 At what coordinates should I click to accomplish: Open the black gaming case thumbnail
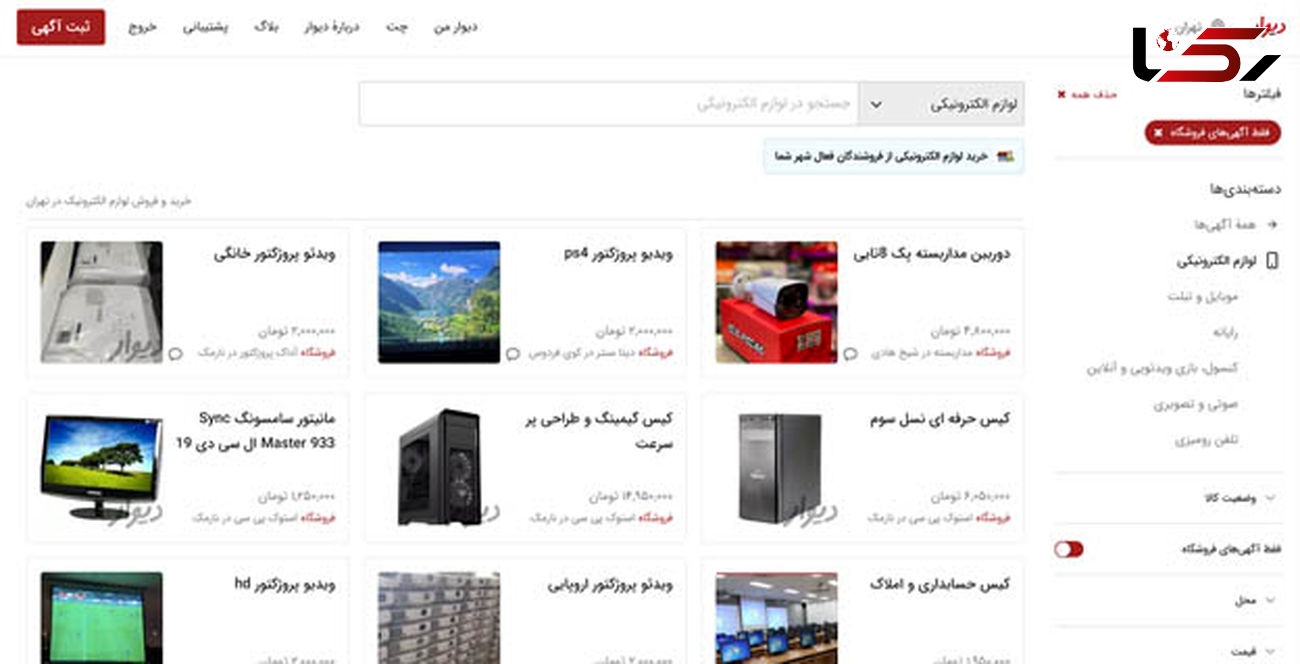point(439,467)
